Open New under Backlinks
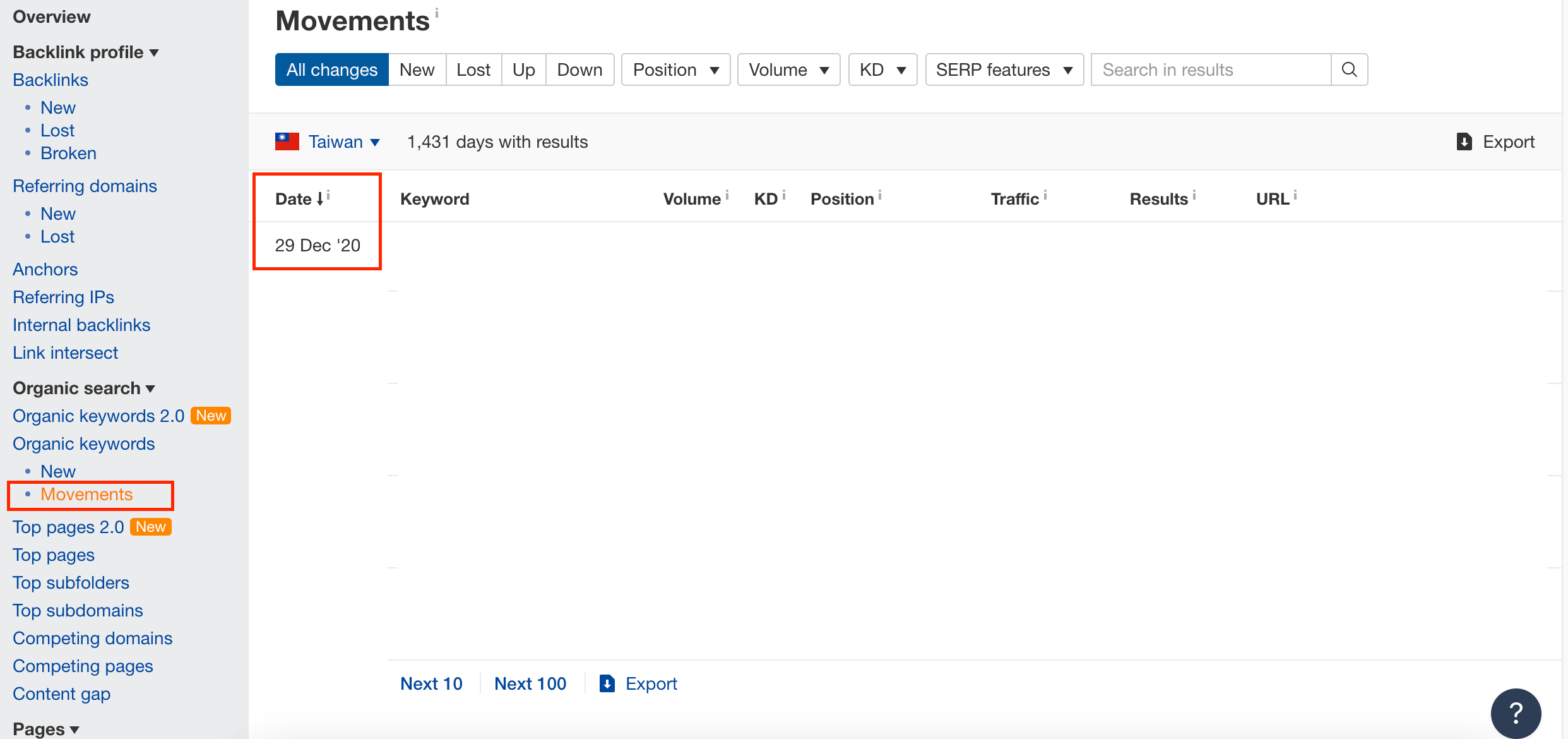Screen dimensions: 1568x739 (x=58, y=107)
